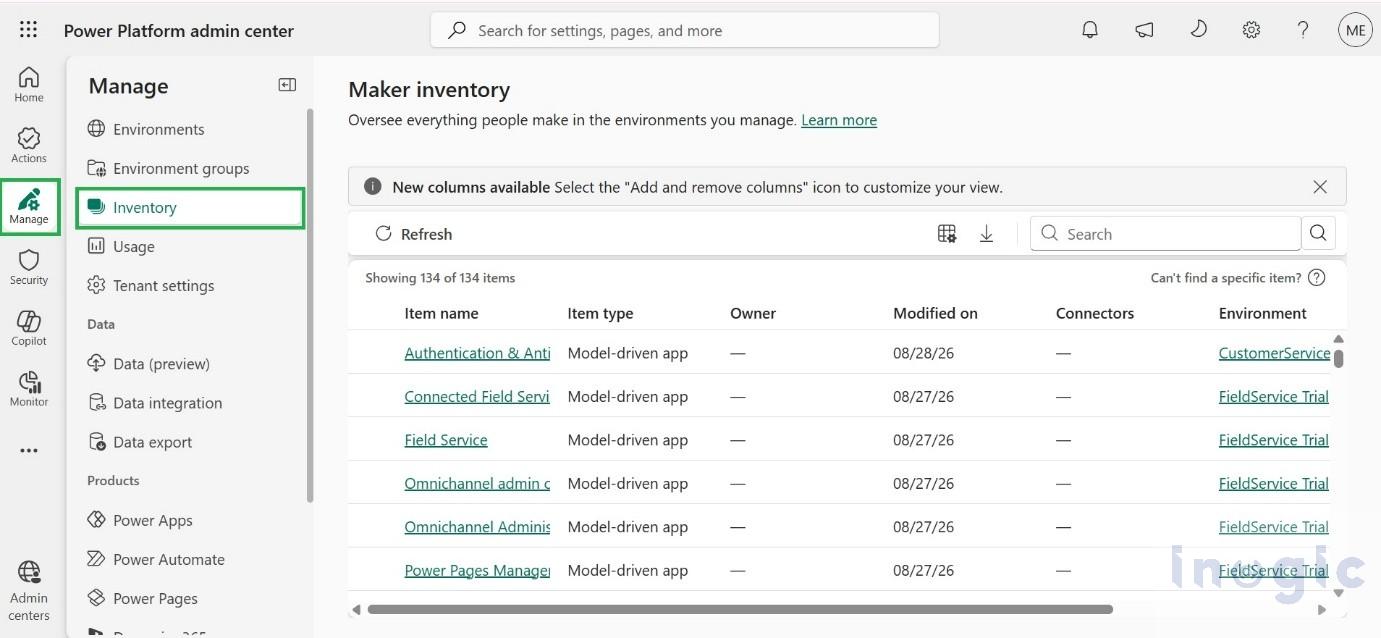Click table scroll left arrow
Image resolution: width=1381 pixels, height=638 pixels.
[356, 609]
